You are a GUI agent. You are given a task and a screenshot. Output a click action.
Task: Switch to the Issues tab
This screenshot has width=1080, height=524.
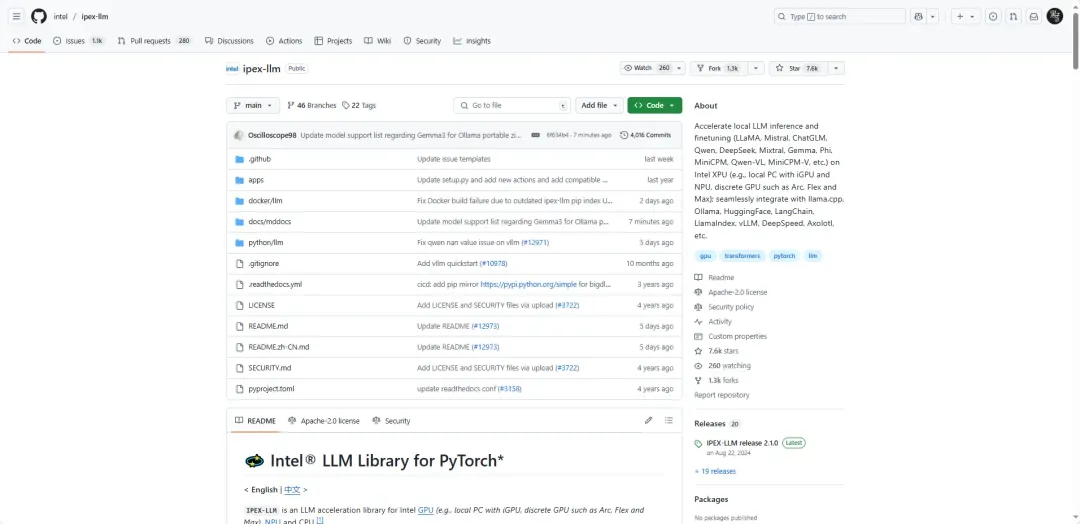click(x=79, y=41)
